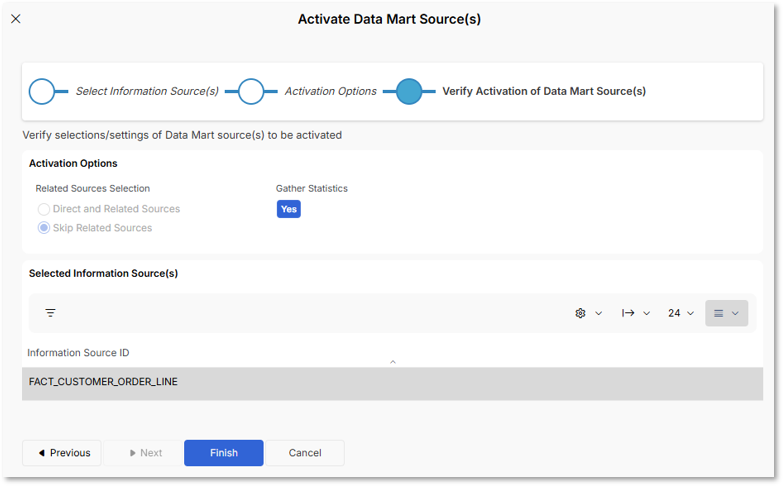Toggle the Gather Statistics Yes switch

click(x=289, y=209)
